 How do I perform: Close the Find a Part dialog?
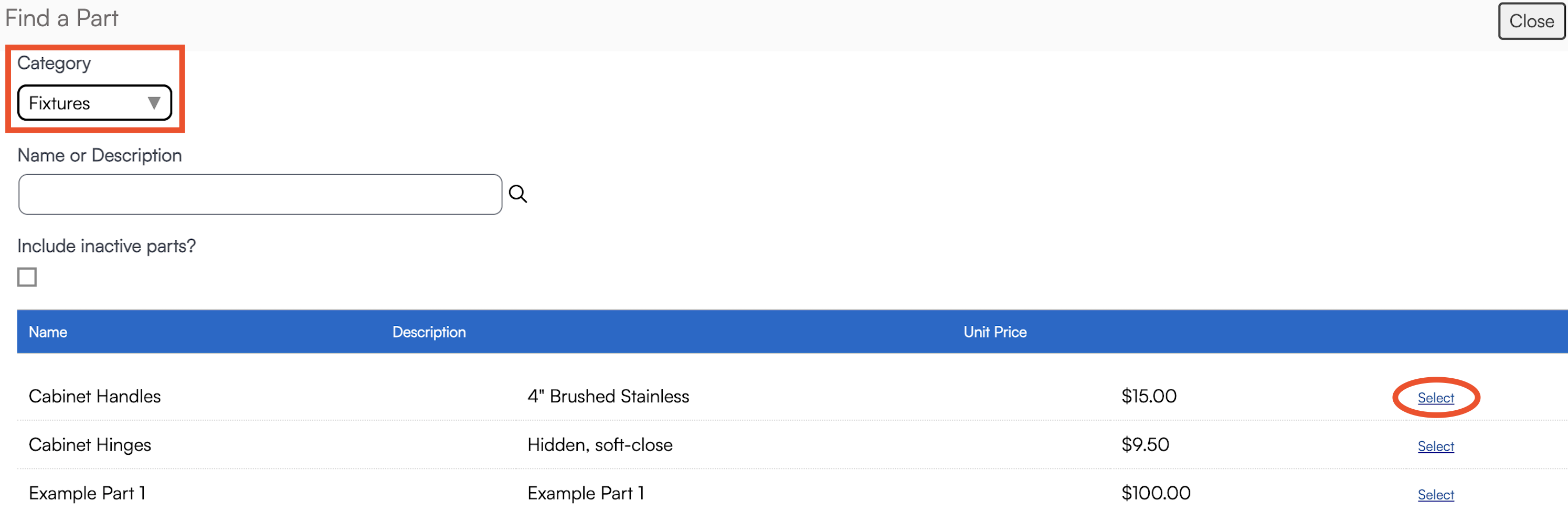pos(1530,22)
